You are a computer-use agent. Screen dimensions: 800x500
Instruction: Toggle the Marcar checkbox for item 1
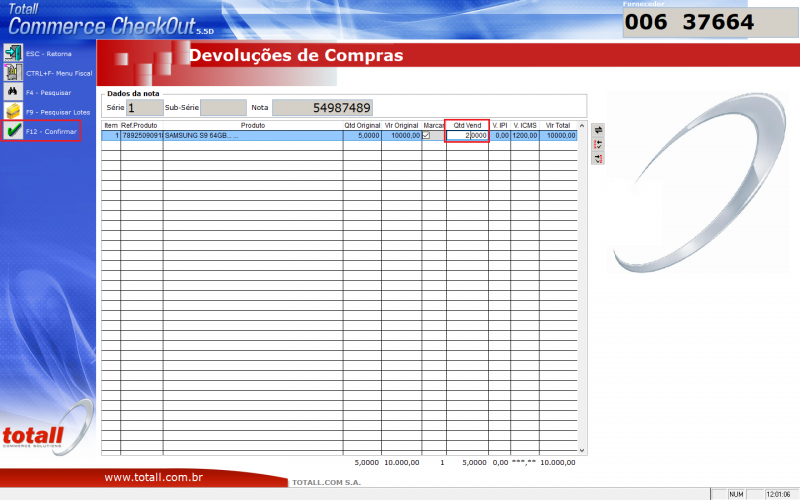(426, 135)
